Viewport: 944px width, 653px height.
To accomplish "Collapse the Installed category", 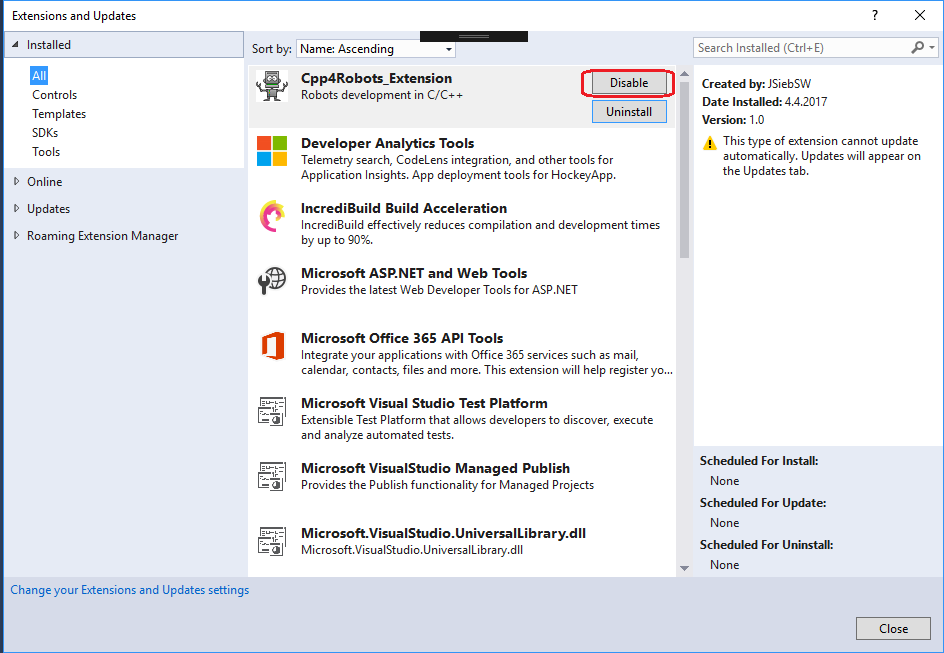I will 16,44.
